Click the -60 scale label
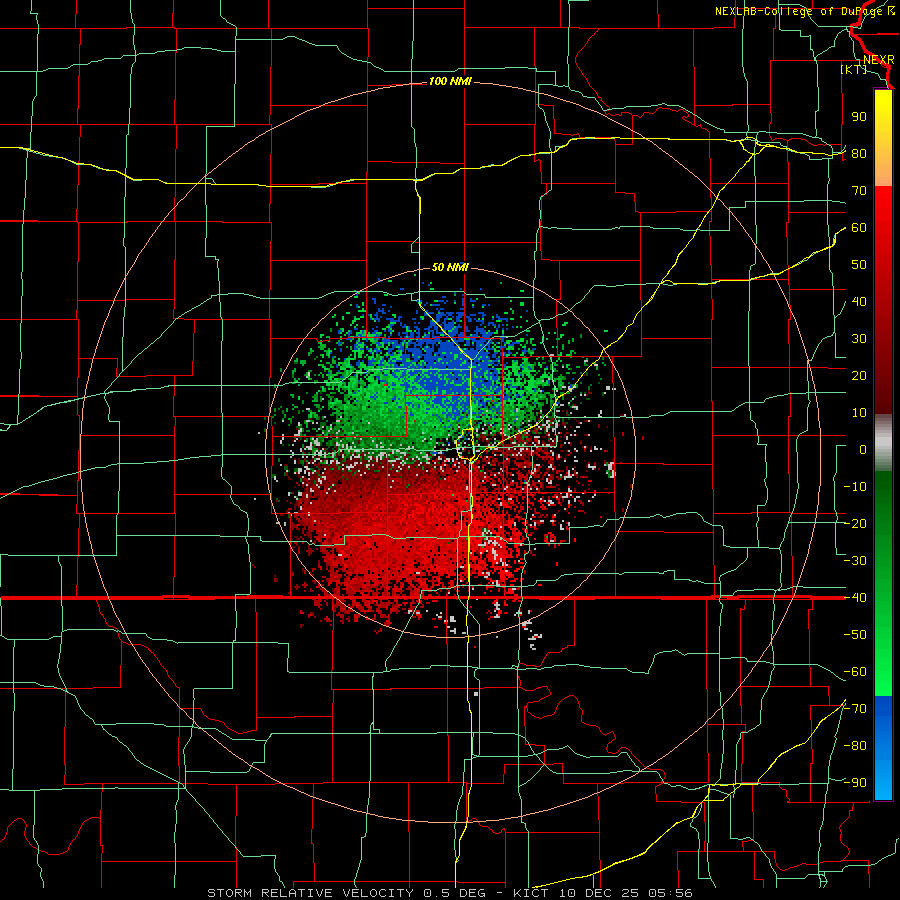The image size is (900, 900). pyautogui.click(x=855, y=672)
